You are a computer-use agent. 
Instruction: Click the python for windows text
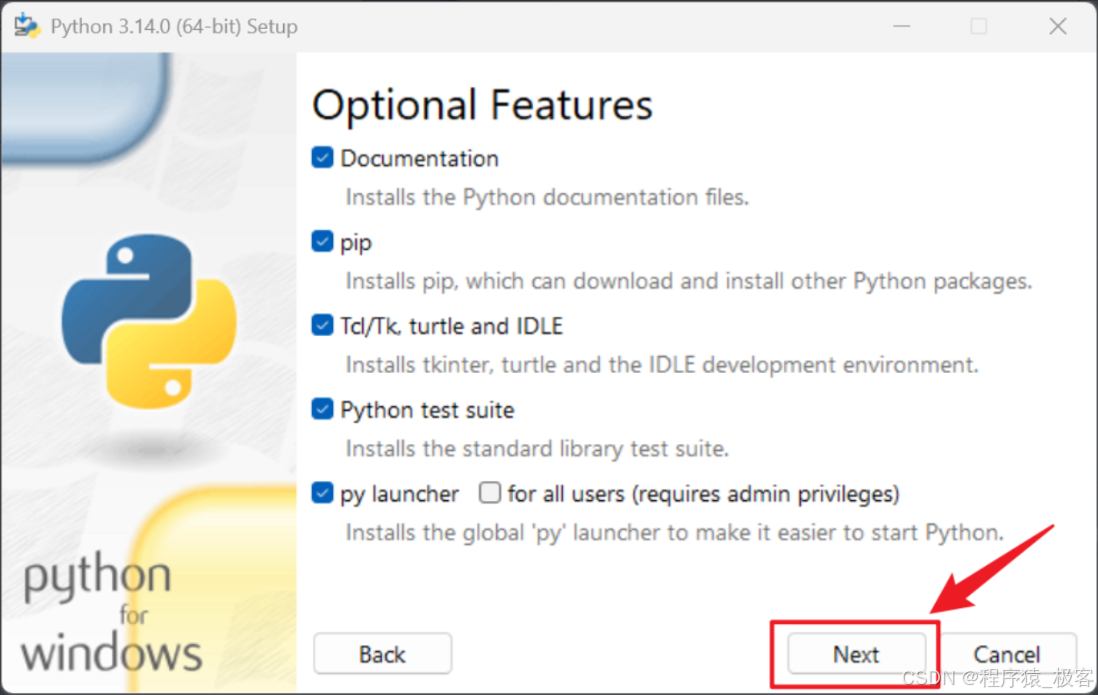click(112, 613)
